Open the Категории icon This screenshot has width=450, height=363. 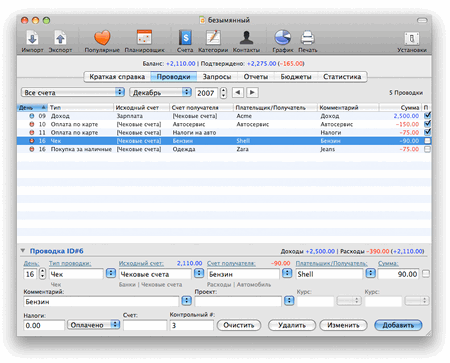point(213,37)
